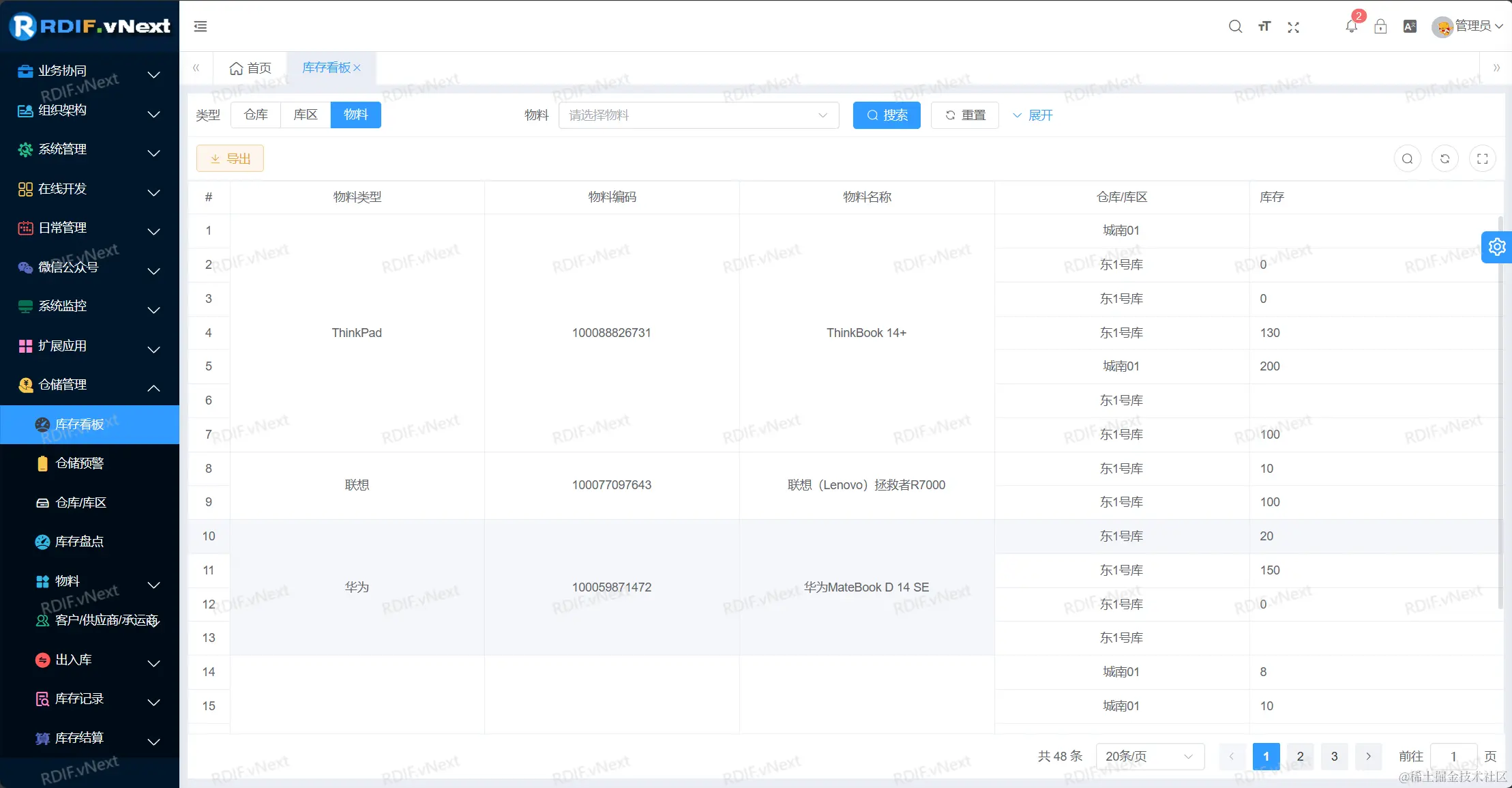The height and width of the screenshot is (788, 1512).
Task: Click the header search magnifier icon
Action: [x=1235, y=27]
